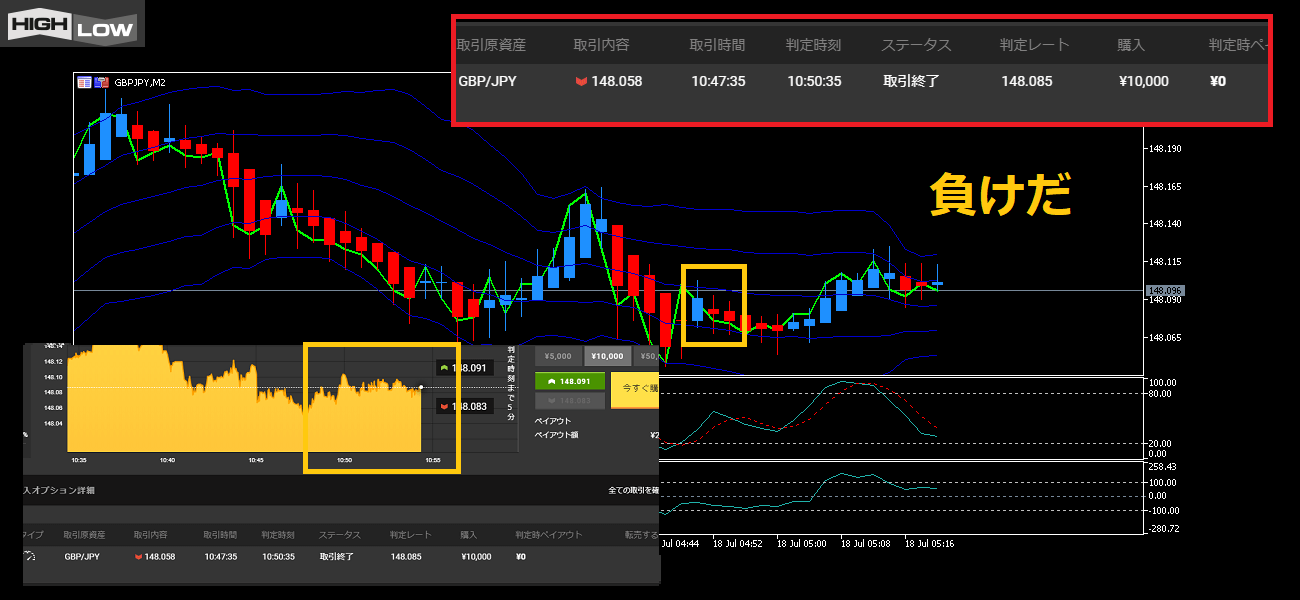
Task: Click the 取引原資産 column header in top table
Action: (491, 45)
